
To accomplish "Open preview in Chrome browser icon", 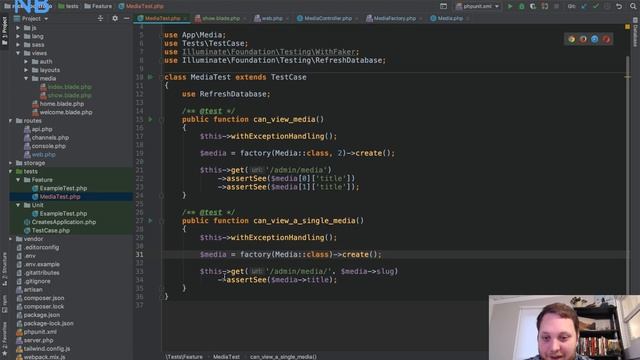I will click(x=571, y=39).
